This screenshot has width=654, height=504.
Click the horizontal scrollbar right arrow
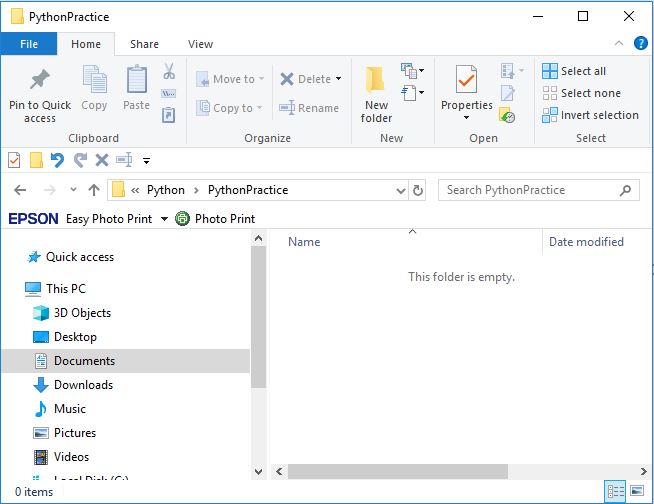644,471
